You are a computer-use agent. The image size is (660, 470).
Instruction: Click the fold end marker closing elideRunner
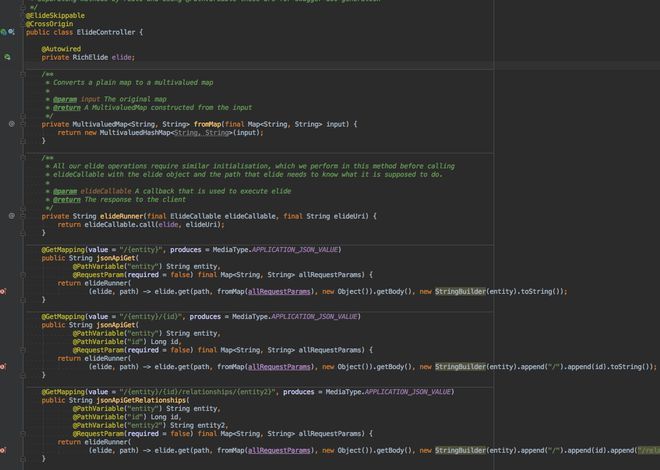[x=23, y=233]
